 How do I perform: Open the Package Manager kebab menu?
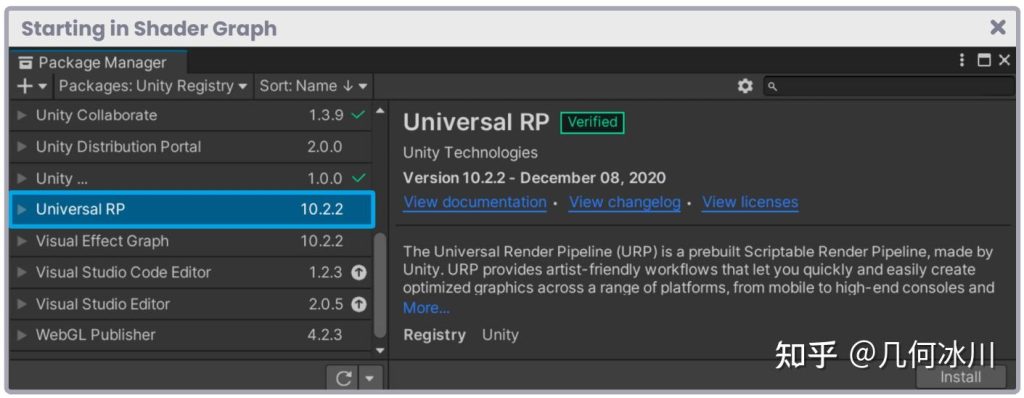coord(962,61)
